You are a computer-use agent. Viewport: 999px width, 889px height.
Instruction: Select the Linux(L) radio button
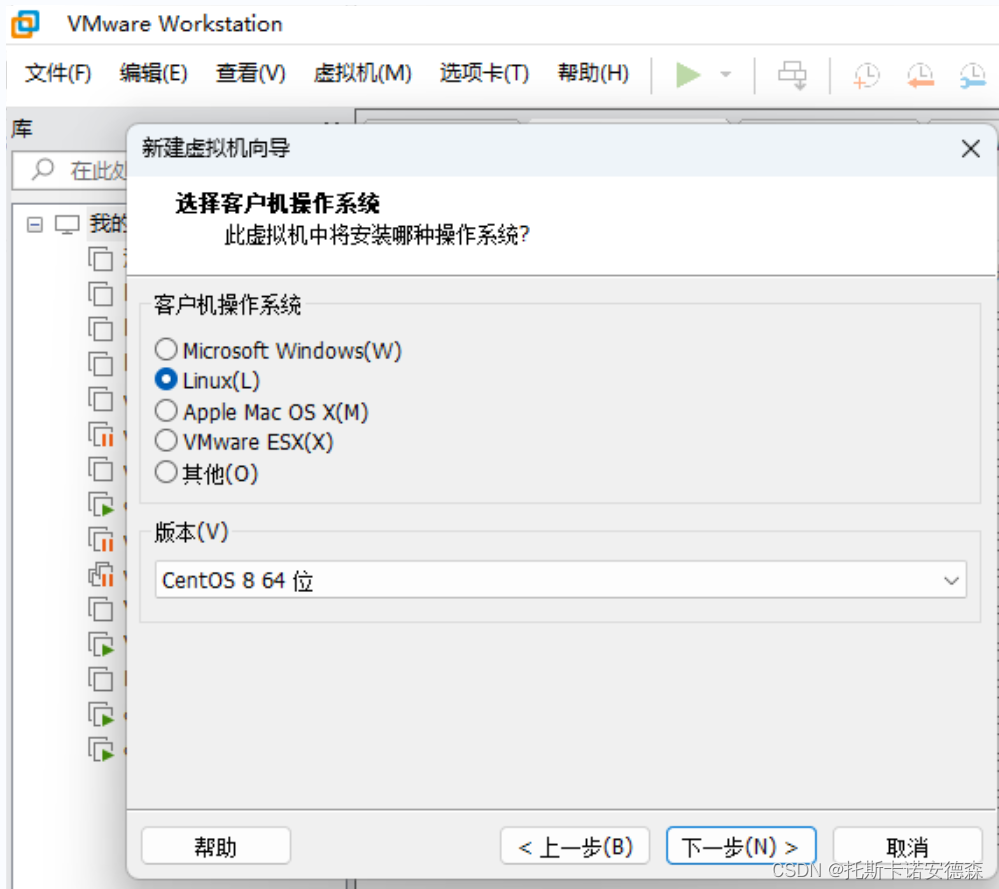coord(166,380)
